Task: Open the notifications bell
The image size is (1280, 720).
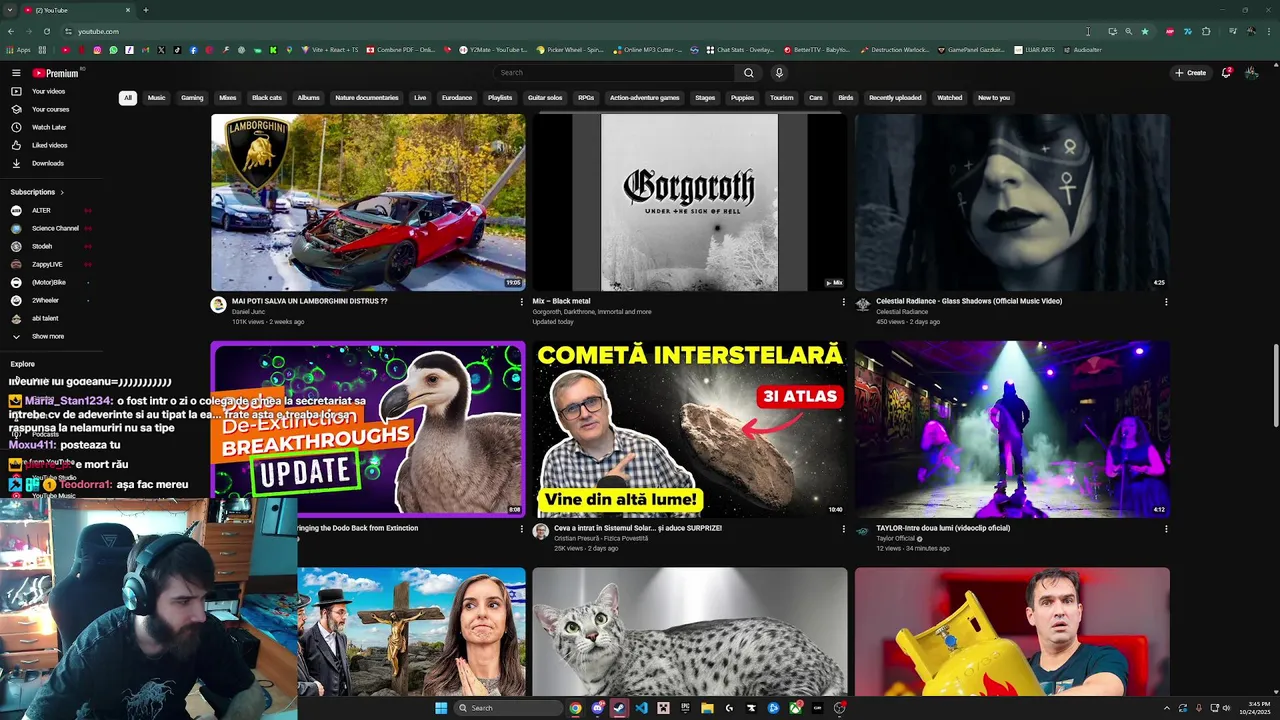Action: pos(1226,73)
